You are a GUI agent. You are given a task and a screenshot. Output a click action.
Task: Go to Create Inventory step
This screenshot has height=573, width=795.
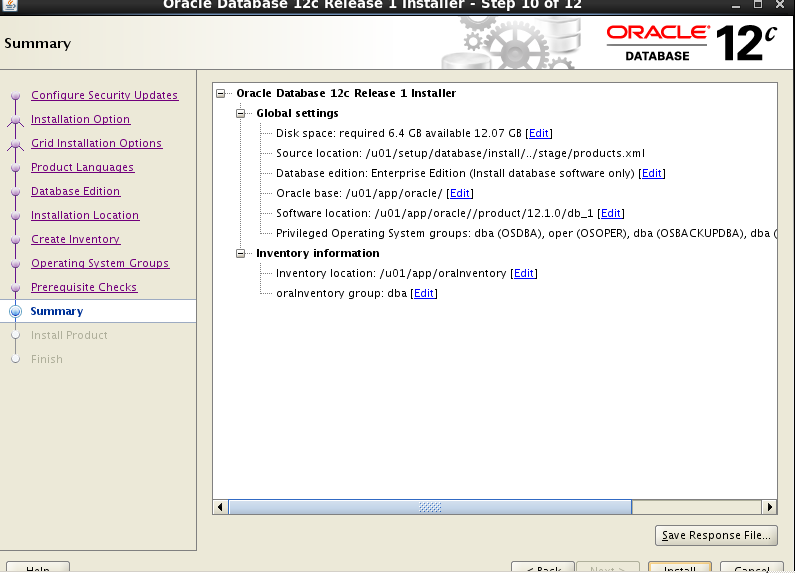pos(76,239)
